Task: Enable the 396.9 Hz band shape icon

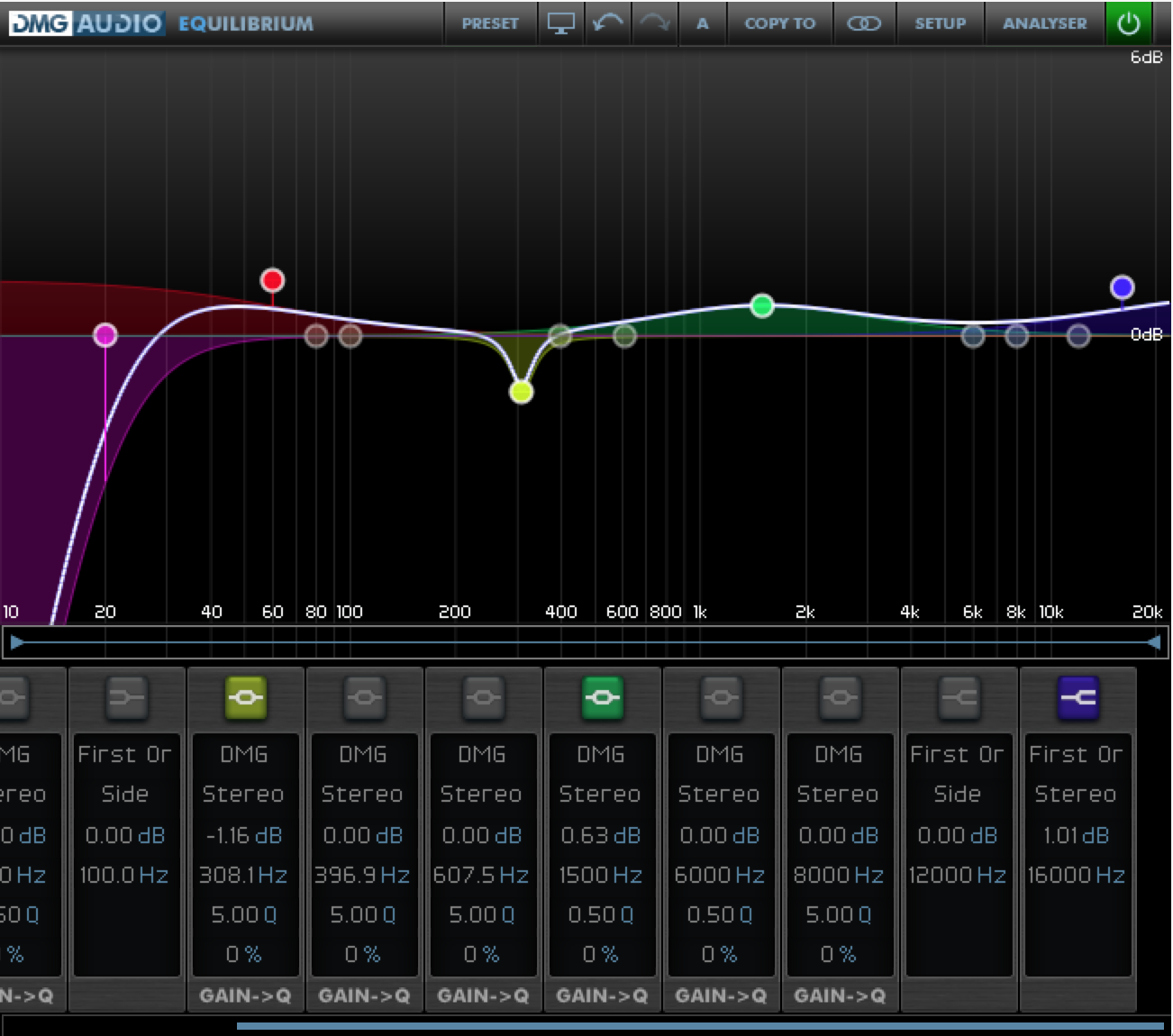Action: coord(364,697)
